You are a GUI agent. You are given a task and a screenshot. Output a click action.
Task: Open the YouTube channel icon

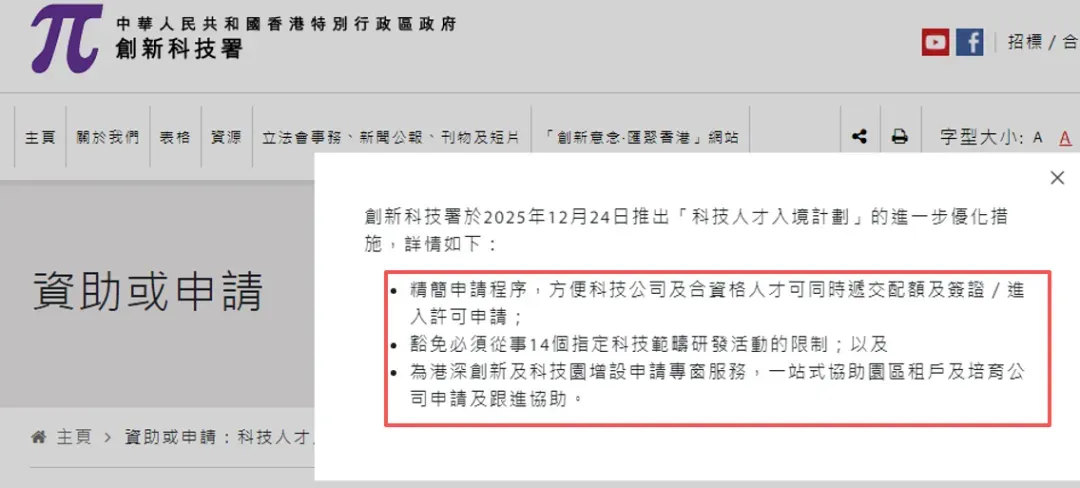[x=935, y=42]
